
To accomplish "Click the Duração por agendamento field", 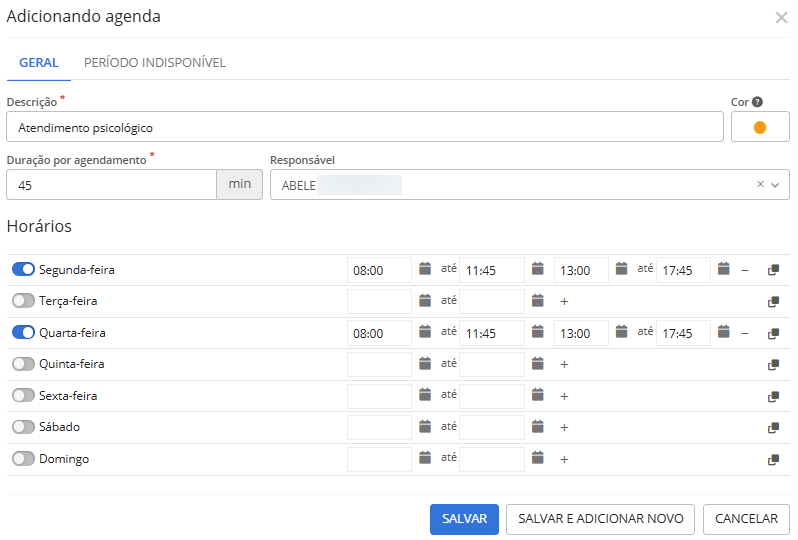I will 111,185.
